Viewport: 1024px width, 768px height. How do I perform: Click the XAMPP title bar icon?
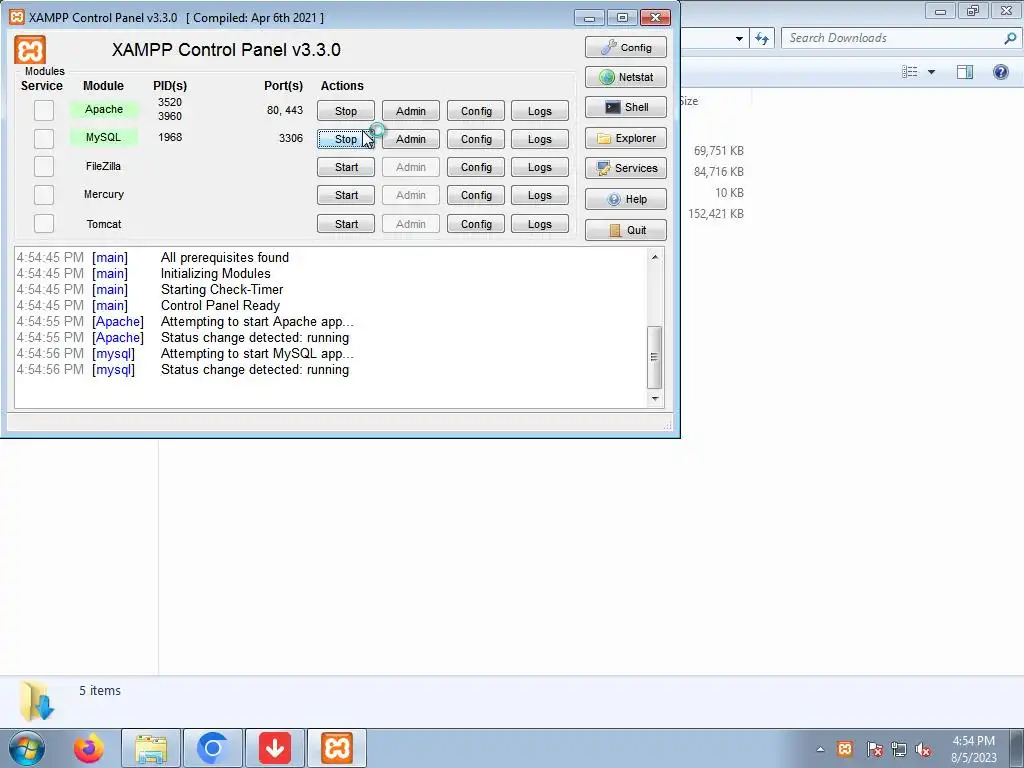click(x=17, y=17)
